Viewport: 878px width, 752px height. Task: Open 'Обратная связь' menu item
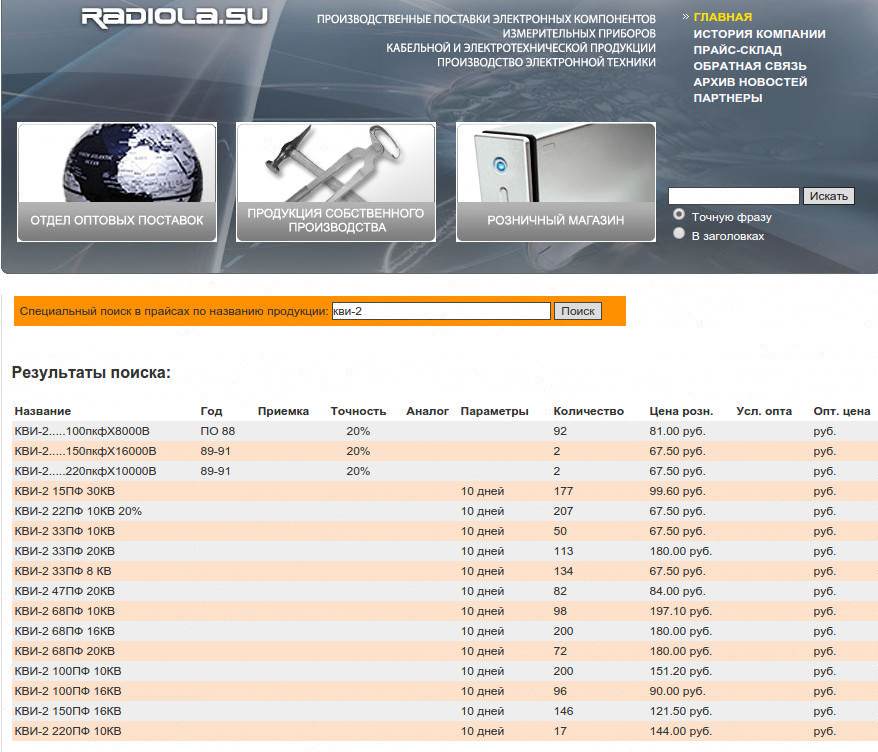pos(750,66)
